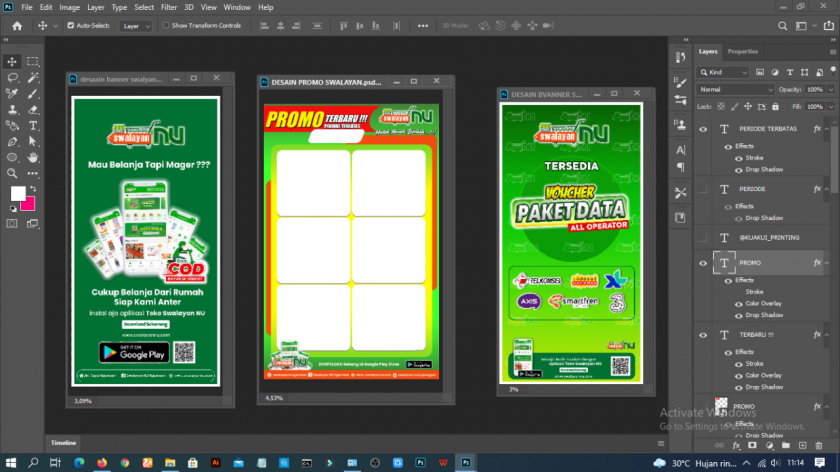840x472 pixels.
Task: Select the Clone Stamp tool
Action: pos(12,110)
